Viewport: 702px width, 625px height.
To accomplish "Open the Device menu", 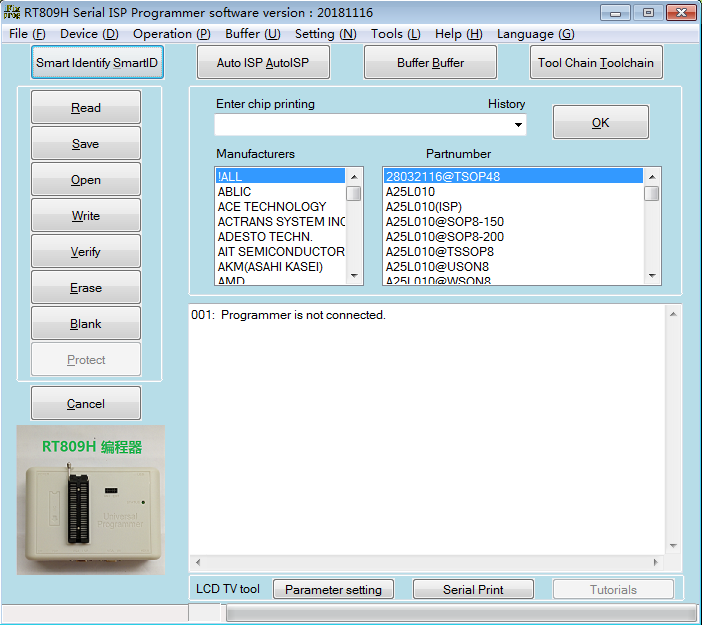I will (x=89, y=33).
